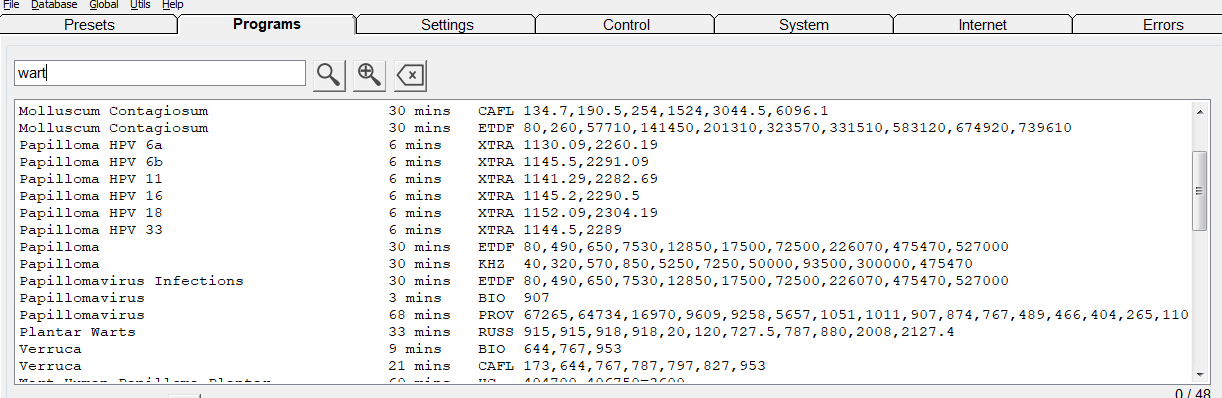Screen dimensions: 1222x398
Task: Select Papillomavirus Infections row
Action: click(603, 281)
